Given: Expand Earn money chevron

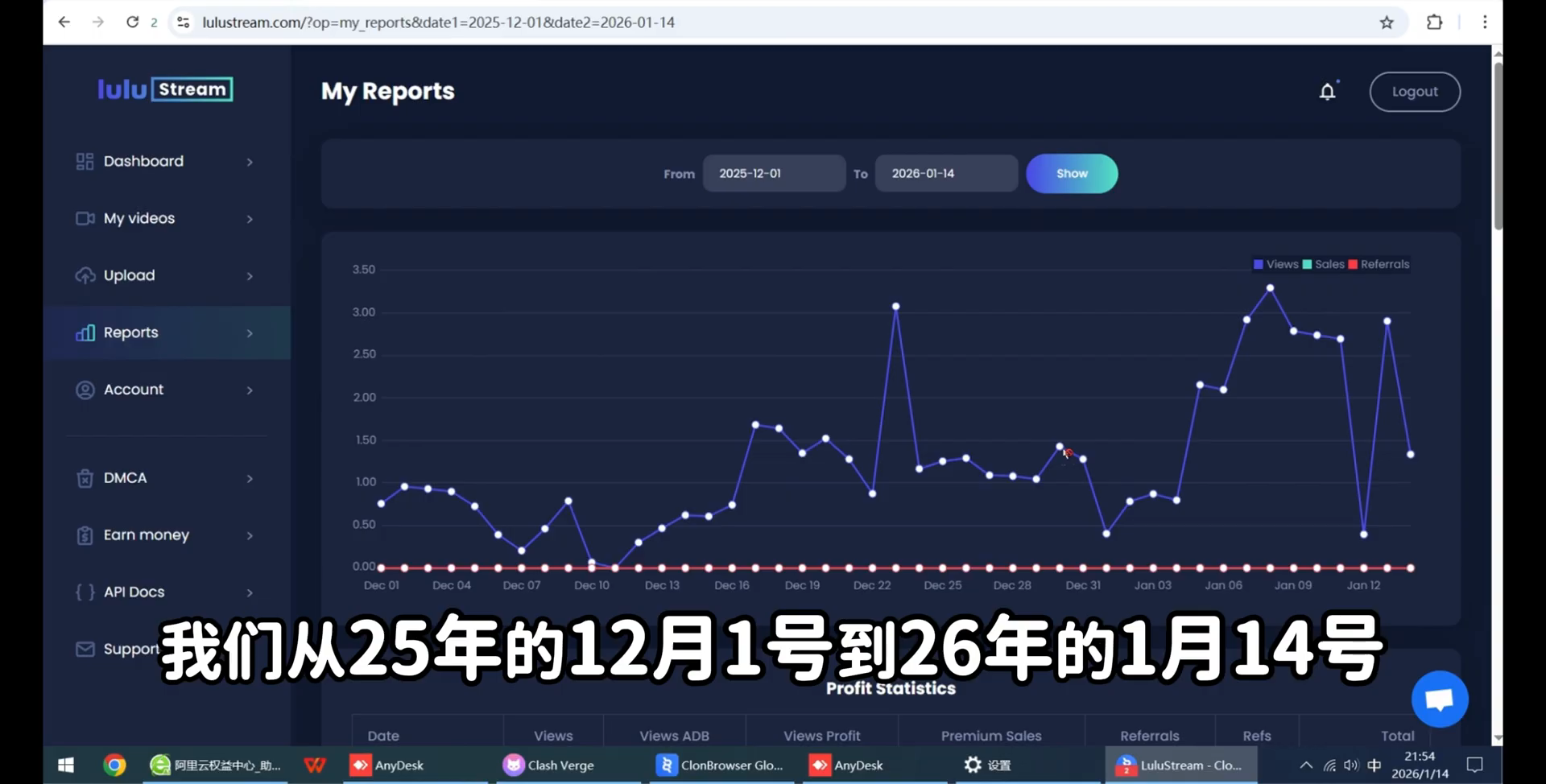Looking at the screenshot, I should 250,536.
